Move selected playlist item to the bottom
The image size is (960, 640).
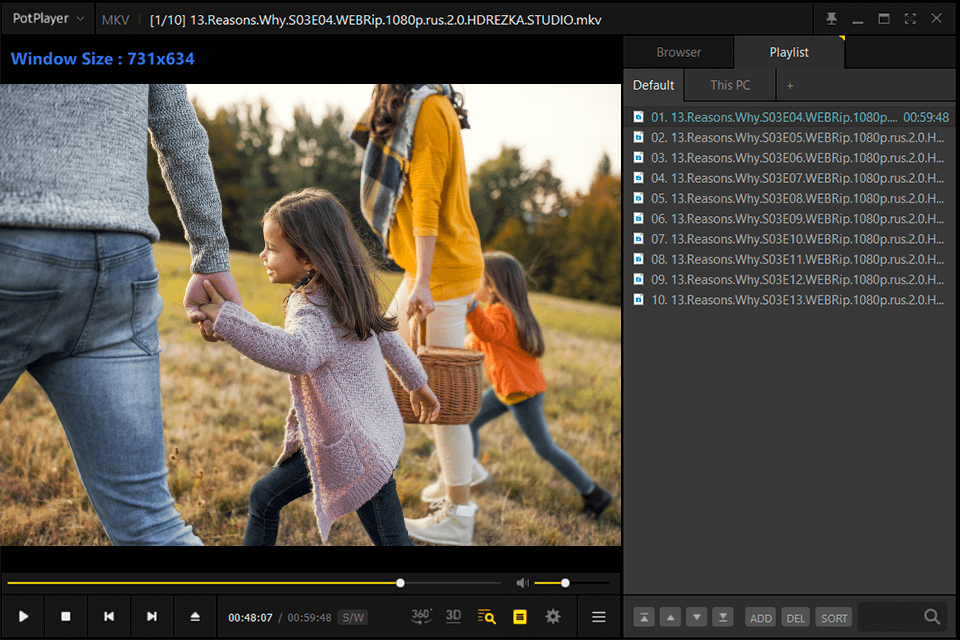(723, 617)
